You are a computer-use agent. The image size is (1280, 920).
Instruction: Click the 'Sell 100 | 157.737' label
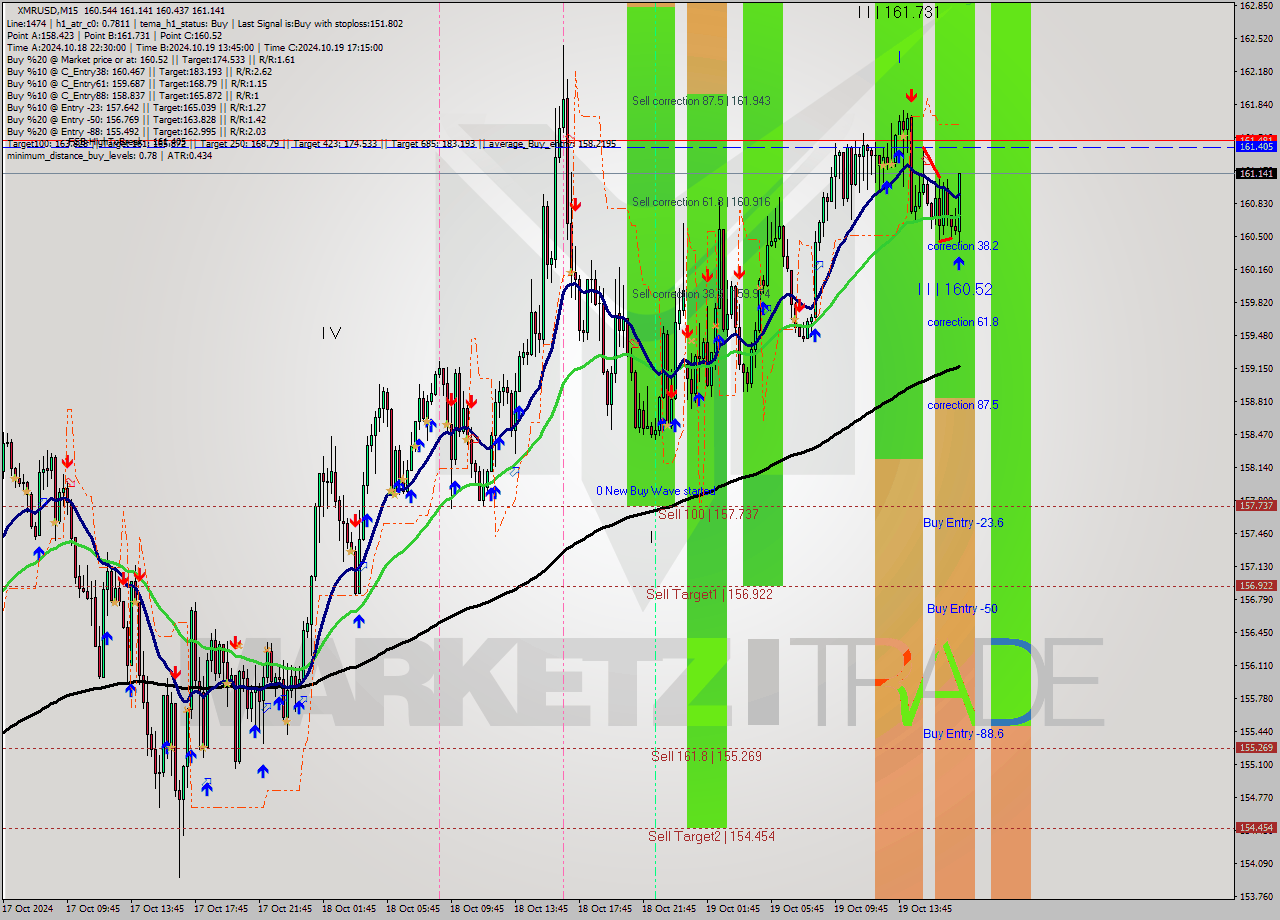click(x=708, y=514)
